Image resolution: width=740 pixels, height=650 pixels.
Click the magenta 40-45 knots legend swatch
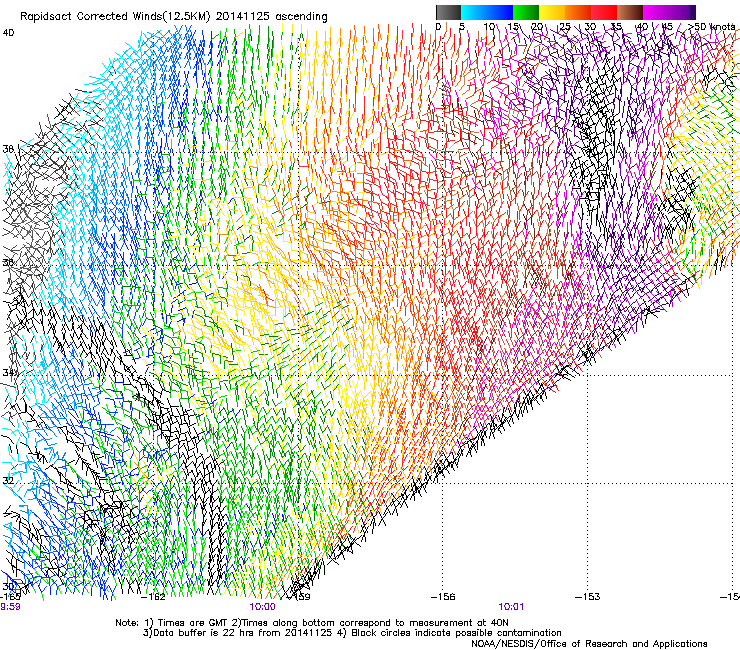656,12
